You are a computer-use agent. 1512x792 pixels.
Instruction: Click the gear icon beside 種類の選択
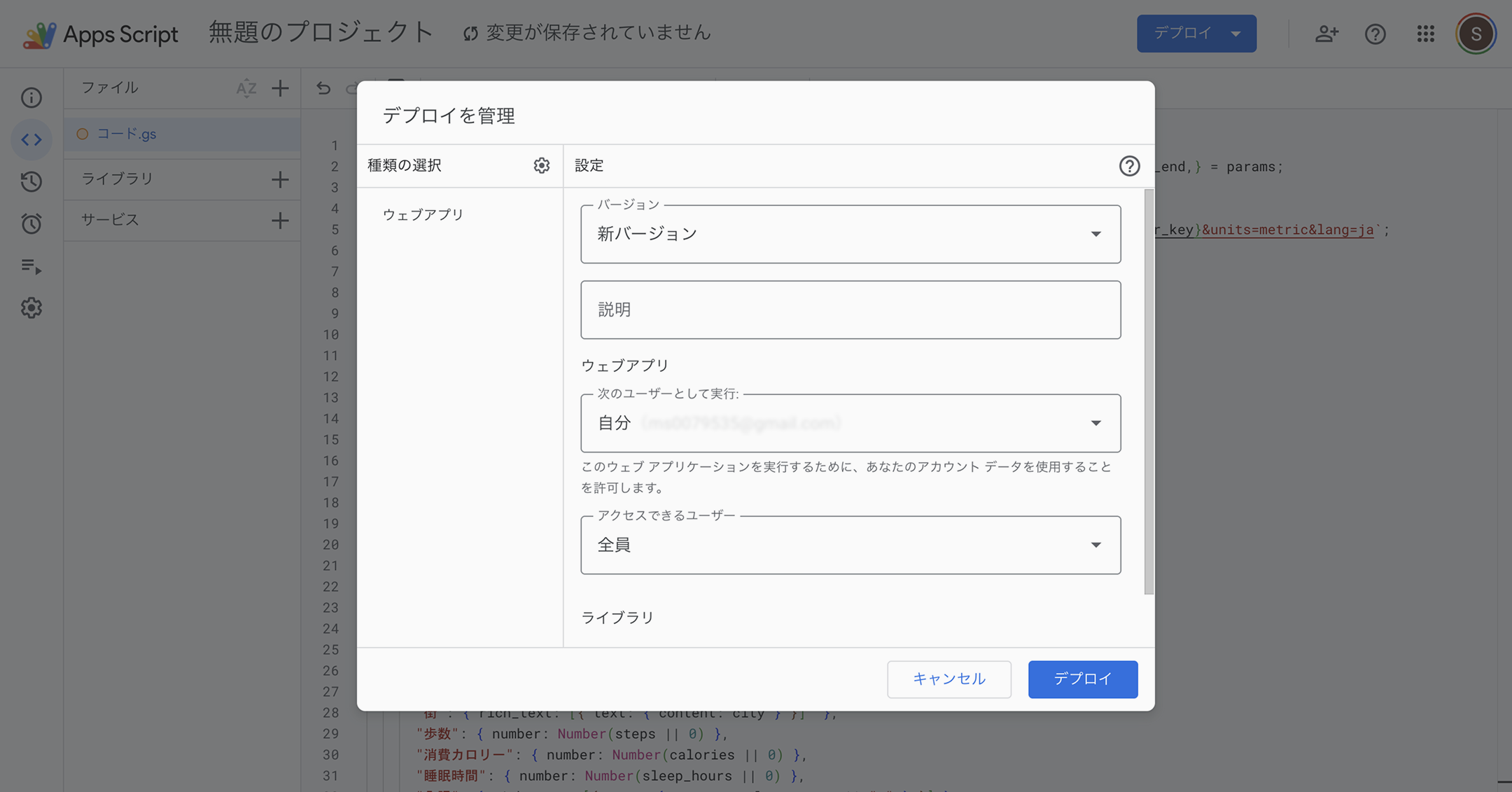541,165
